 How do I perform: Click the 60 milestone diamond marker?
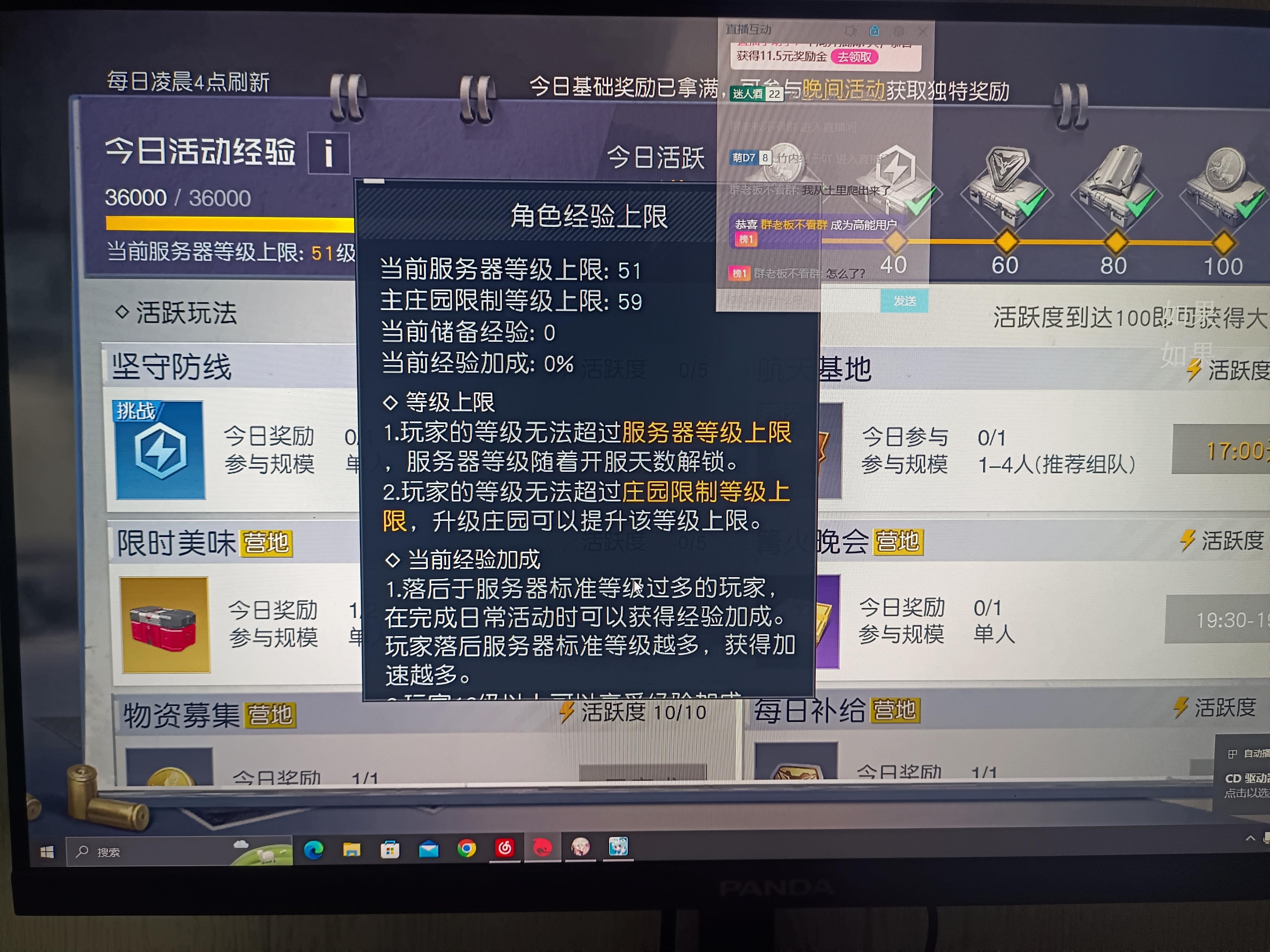[x=1007, y=242]
